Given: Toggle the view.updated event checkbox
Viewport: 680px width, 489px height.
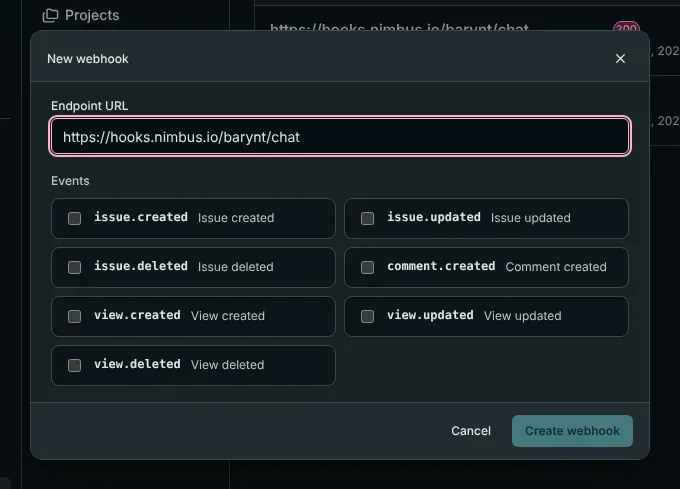Looking at the screenshot, I should point(367,316).
